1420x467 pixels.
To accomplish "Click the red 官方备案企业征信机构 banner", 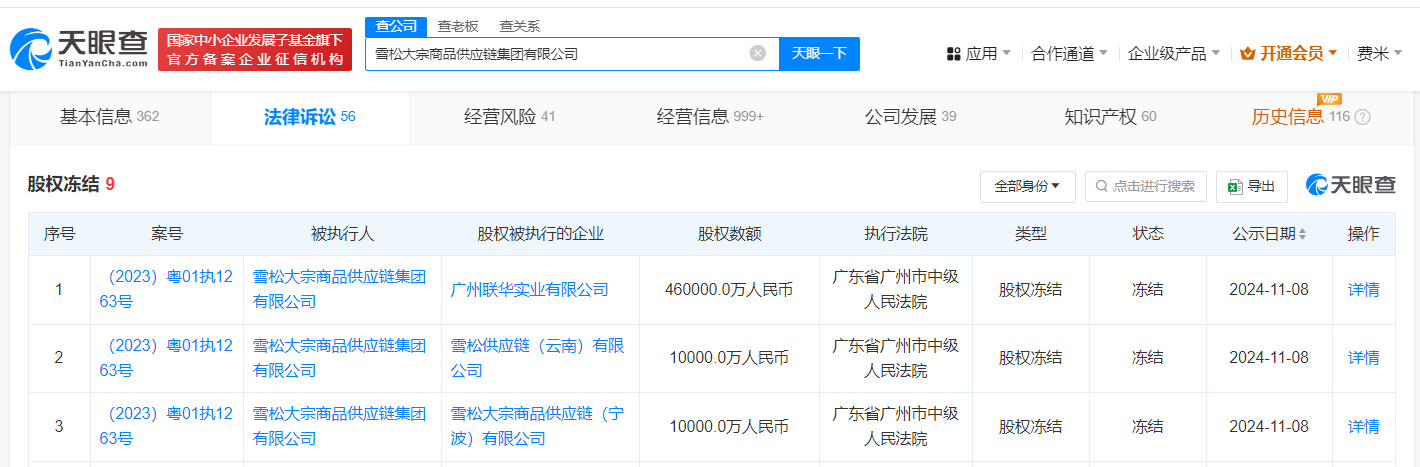I will [x=255, y=50].
